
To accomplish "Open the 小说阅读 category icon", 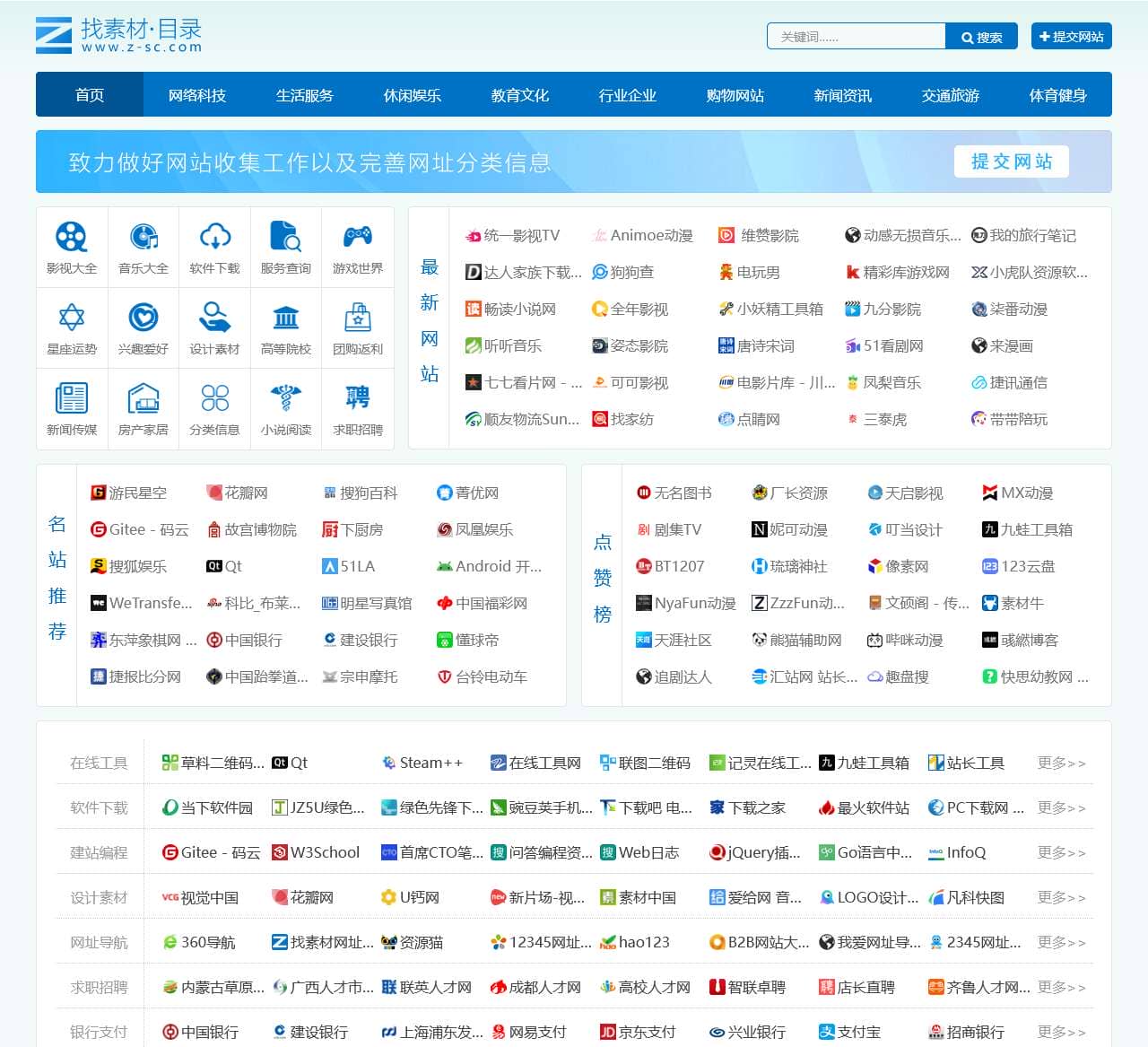I will point(286,397).
